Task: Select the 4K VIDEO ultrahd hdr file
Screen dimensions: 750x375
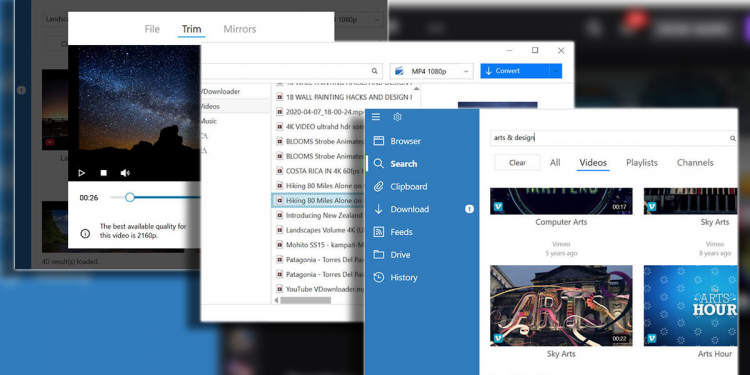Action: [320, 126]
